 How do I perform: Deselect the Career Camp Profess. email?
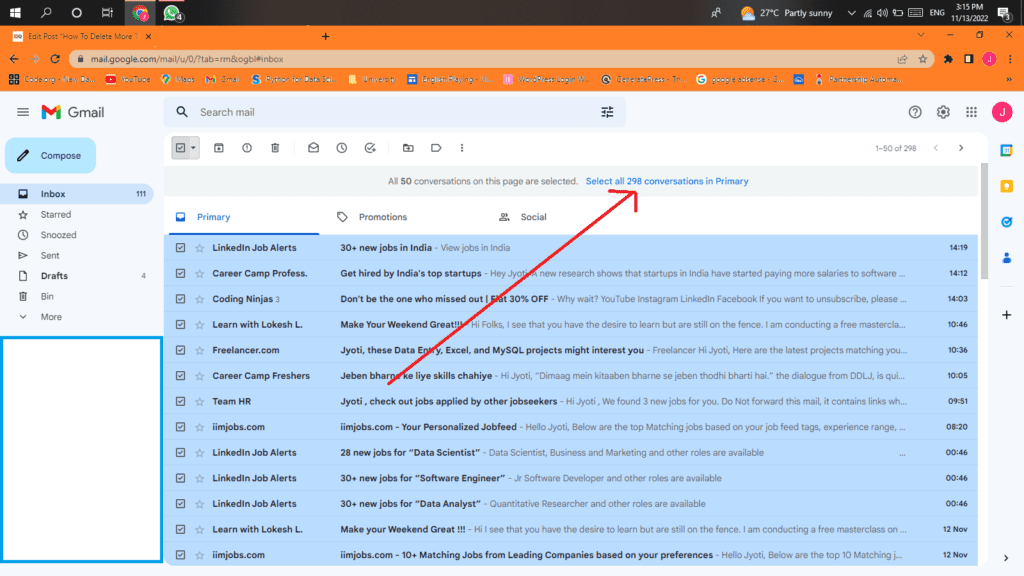pos(180,274)
